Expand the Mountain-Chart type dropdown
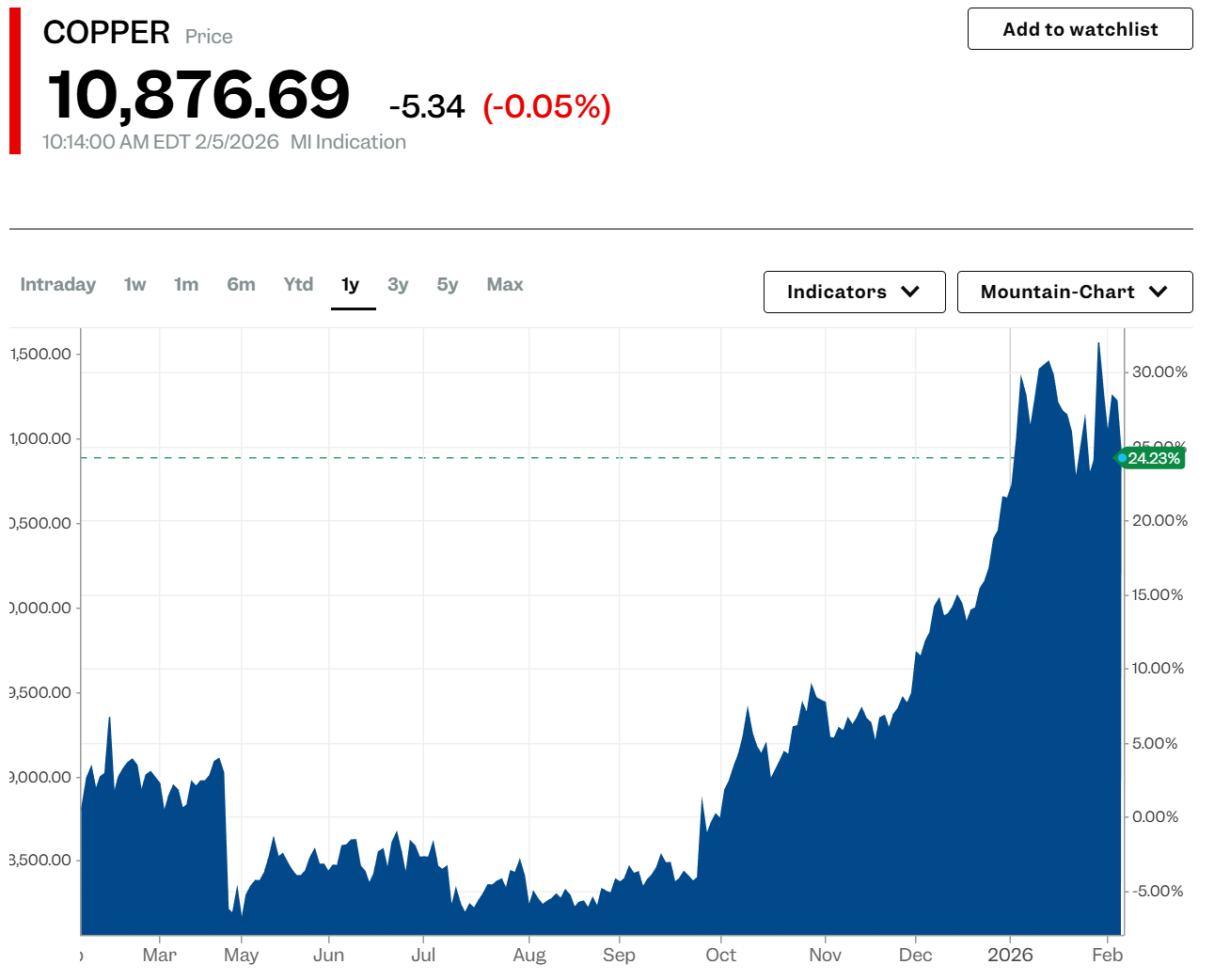The image size is (1230, 980). (1074, 292)
